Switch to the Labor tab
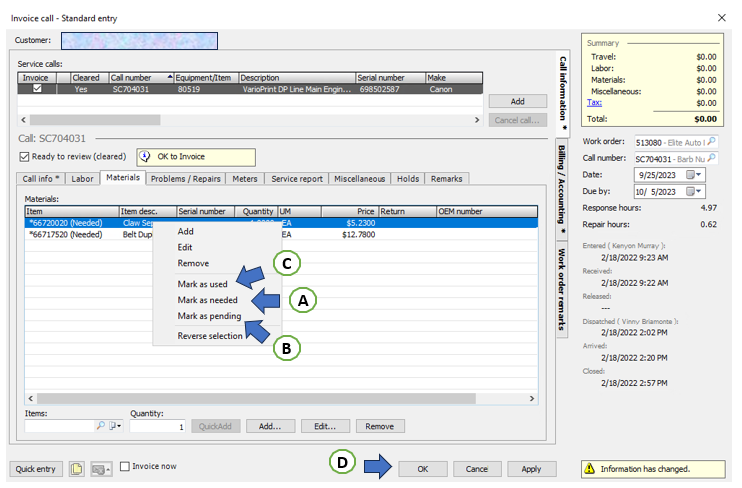Viewport: 742px width, 488px height. click(x=82, y=179)
